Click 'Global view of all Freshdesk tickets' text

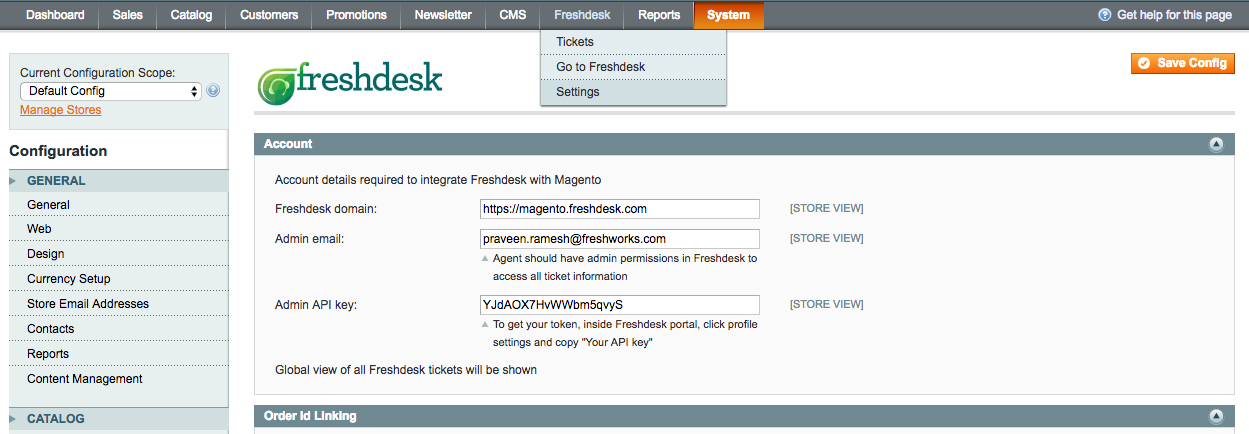tap(406, 370)
